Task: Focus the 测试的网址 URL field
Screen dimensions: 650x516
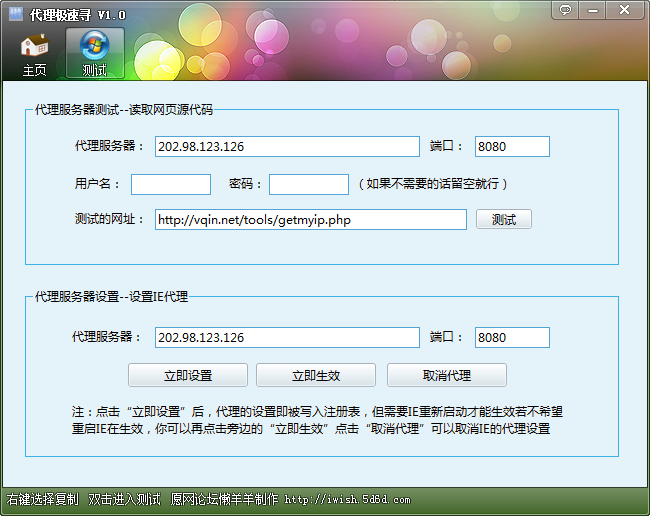Action: [x=310, y=220]
